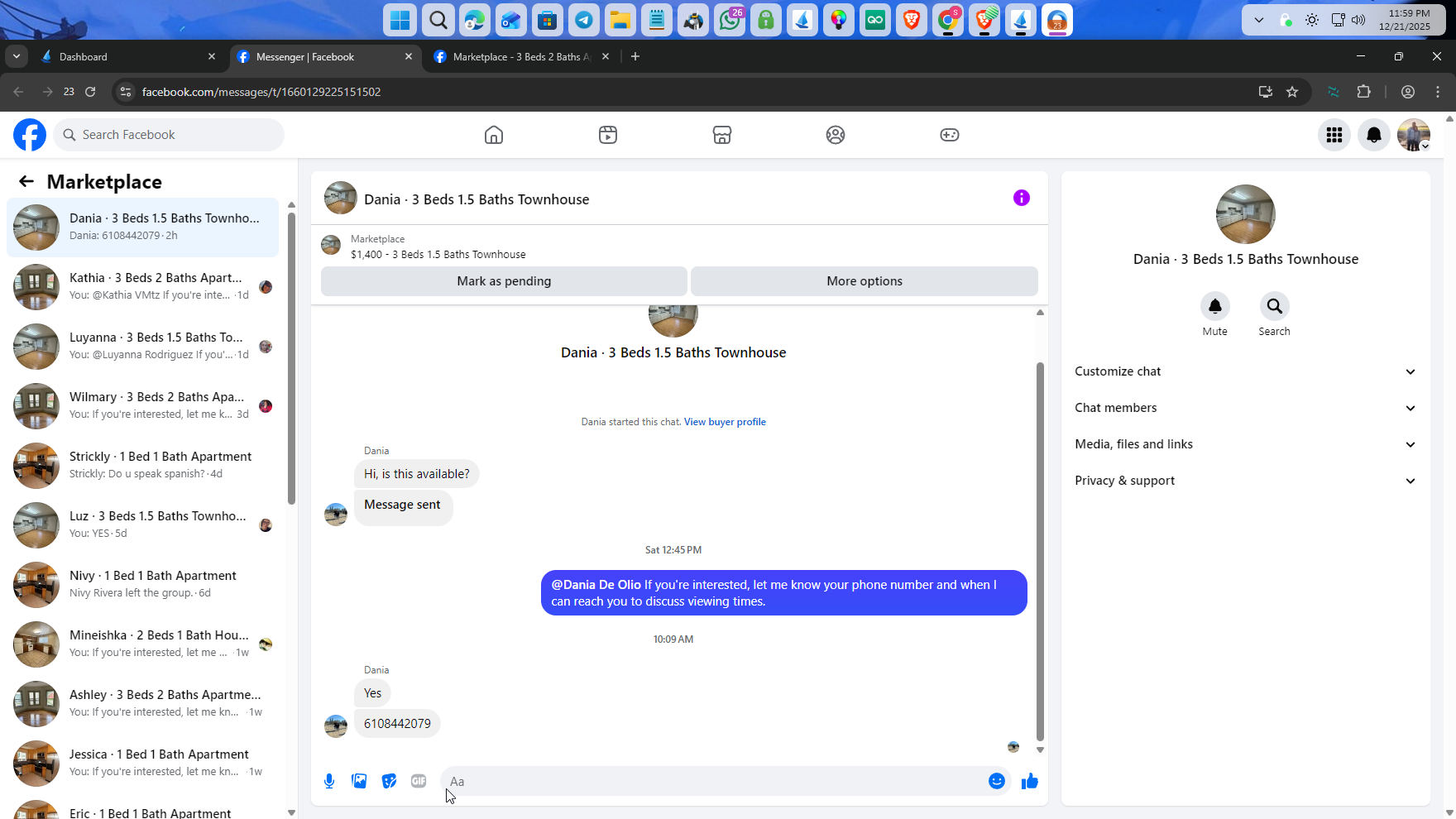Open Luyanna · 3 Beds 1.5 Baths conversation
Viewport: 1456px width, 819px height.
pos(142,346)
